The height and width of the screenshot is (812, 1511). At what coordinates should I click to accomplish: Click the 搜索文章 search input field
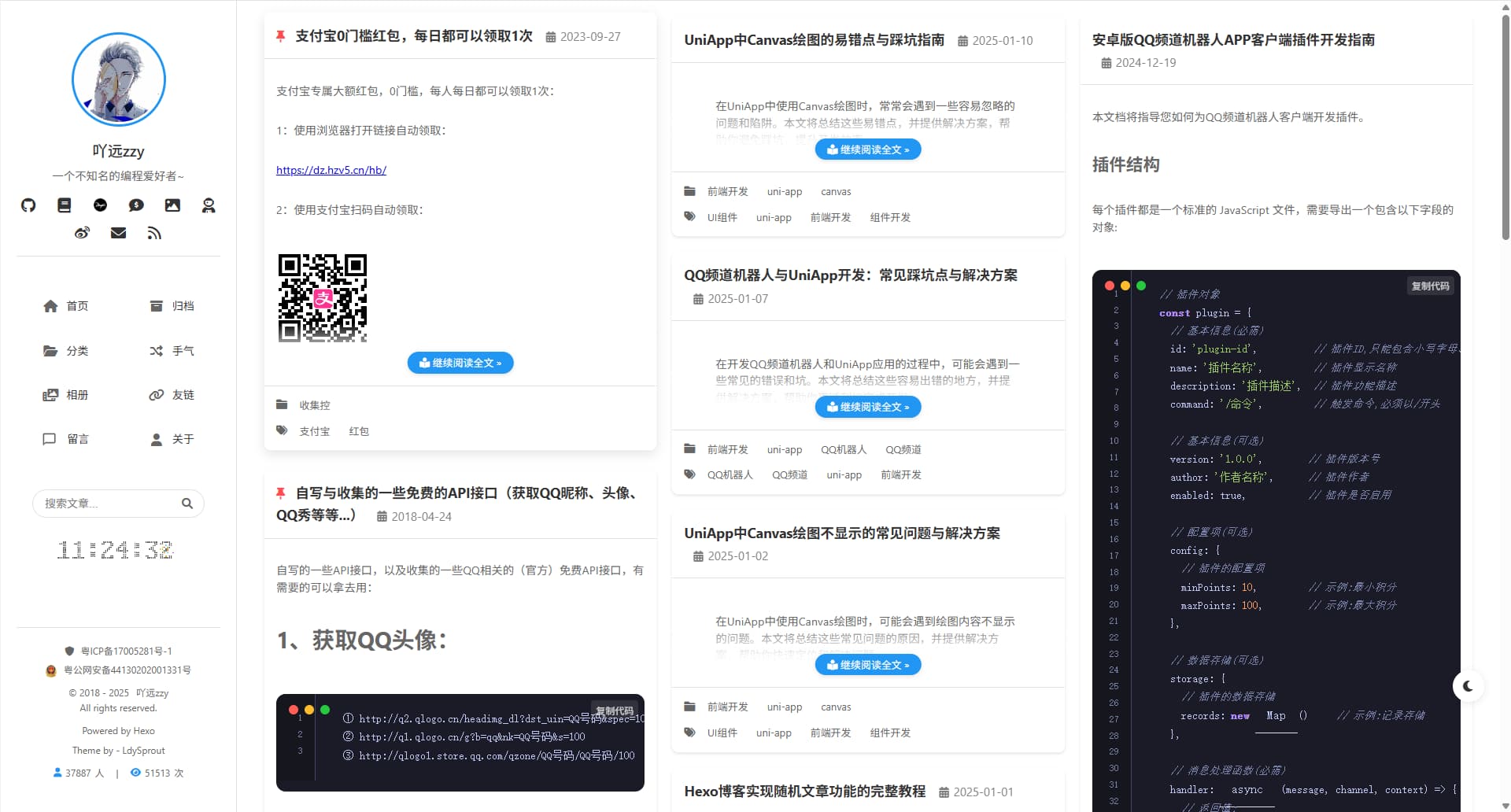[x=106, y=504]
